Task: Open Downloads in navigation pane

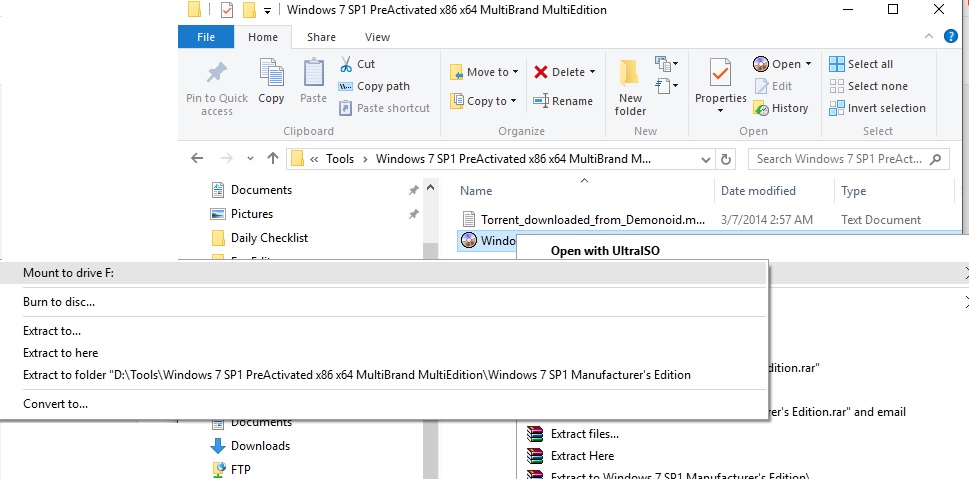Action: pyautogui.click(x=260, y=446)
